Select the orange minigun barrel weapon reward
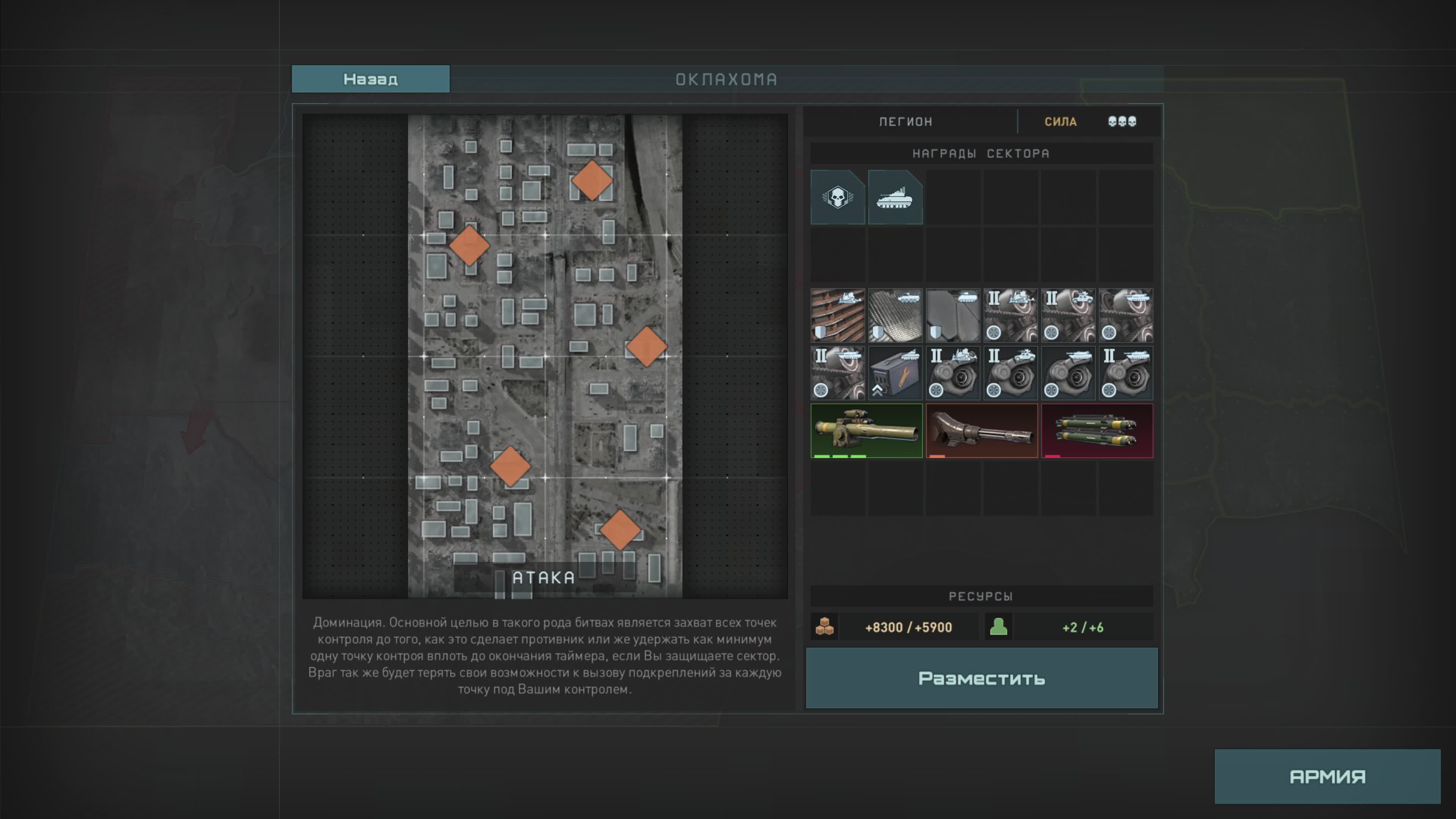Viewport: 1456px width, 819px height. [981, 431]
